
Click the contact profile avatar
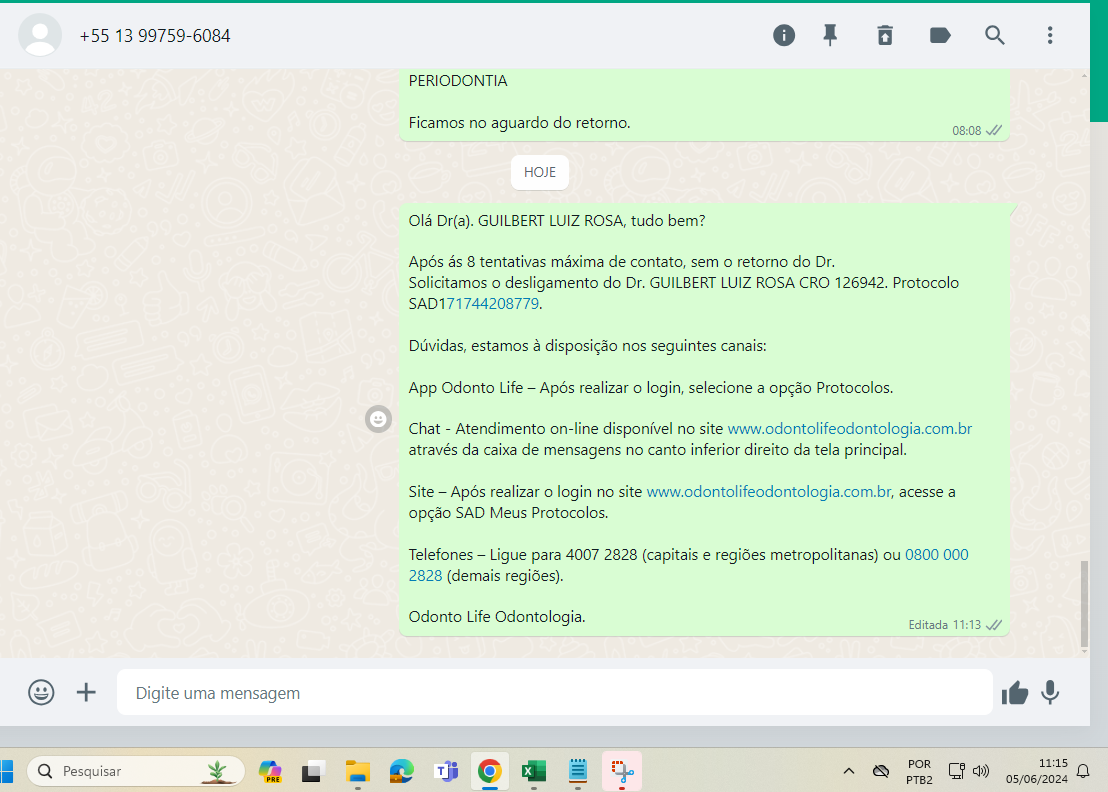(40, 35)
